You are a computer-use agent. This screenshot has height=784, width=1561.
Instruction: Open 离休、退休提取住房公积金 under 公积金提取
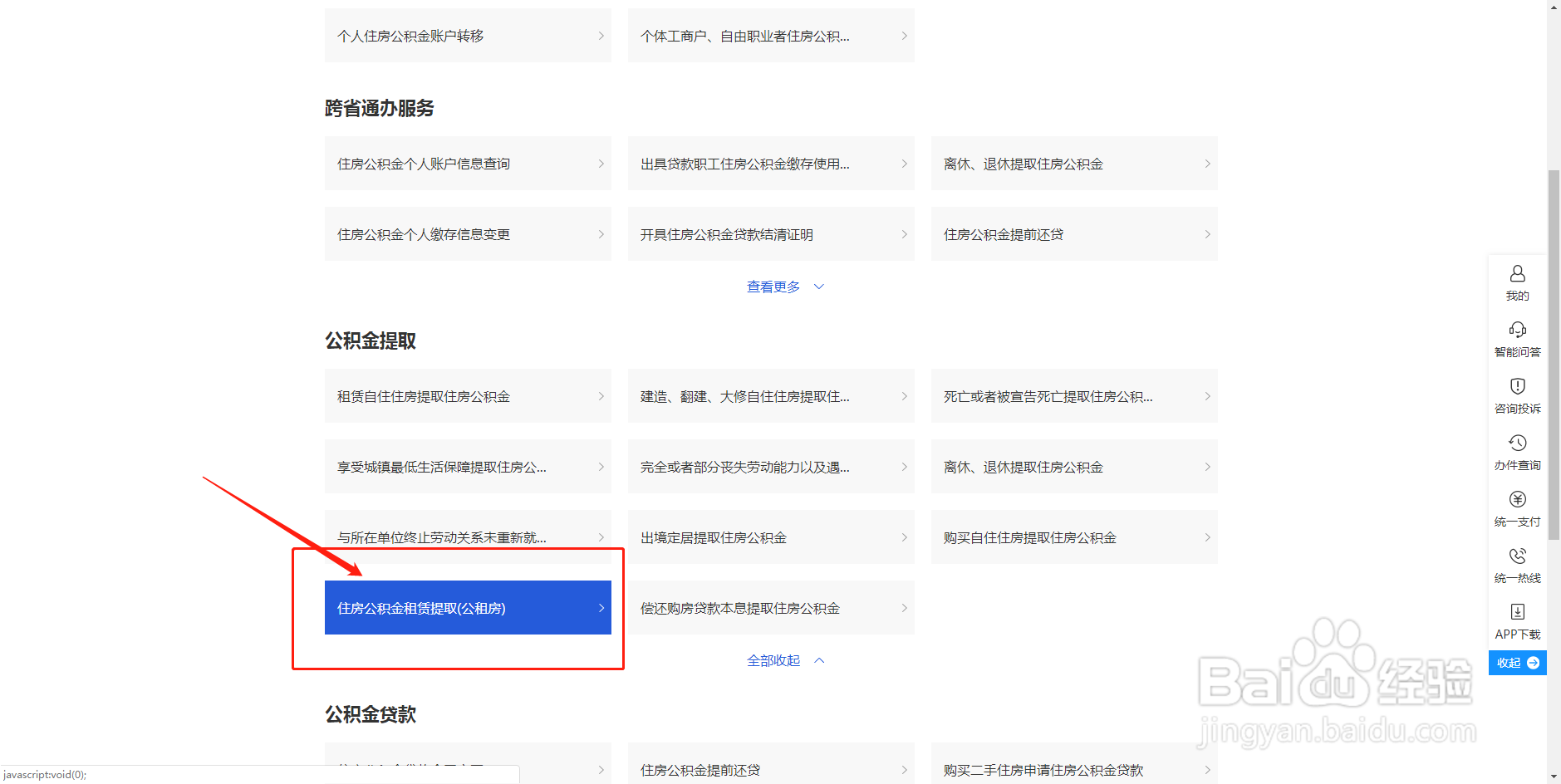tap(1074, 467)
